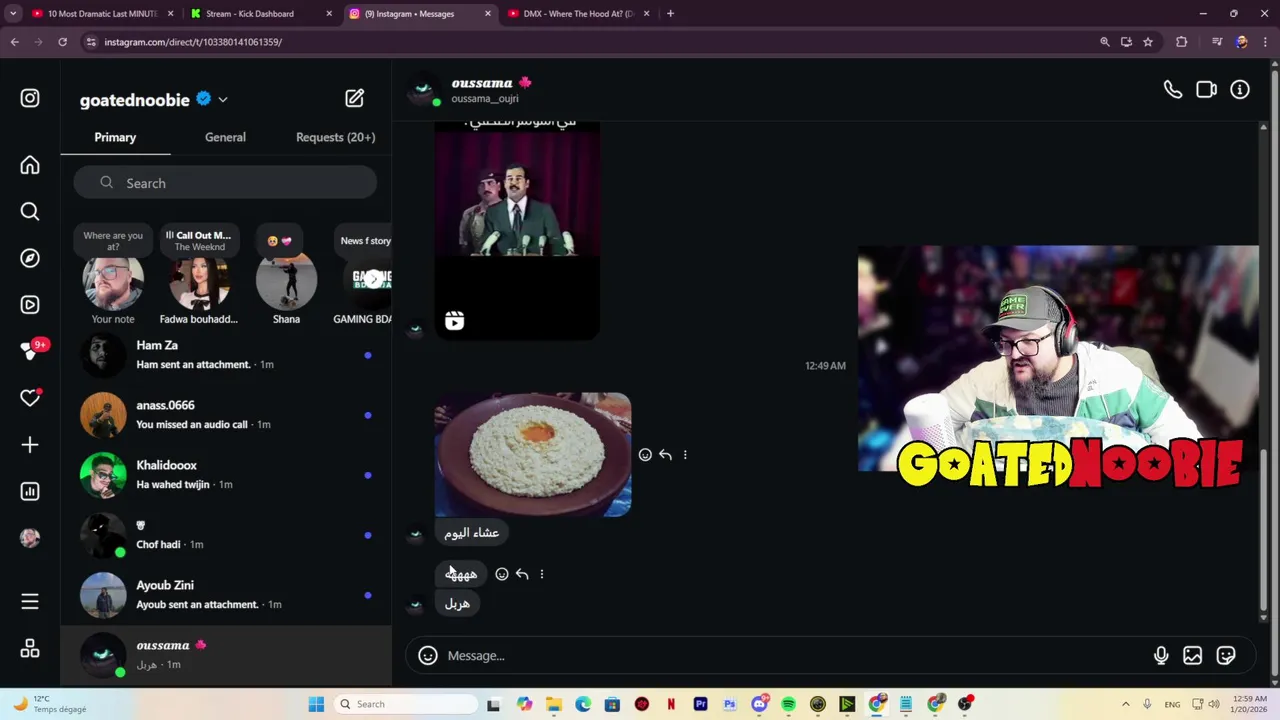Open sticker or GIF picker icon
Screen dimensions: 1280x720
(1226, 656)
